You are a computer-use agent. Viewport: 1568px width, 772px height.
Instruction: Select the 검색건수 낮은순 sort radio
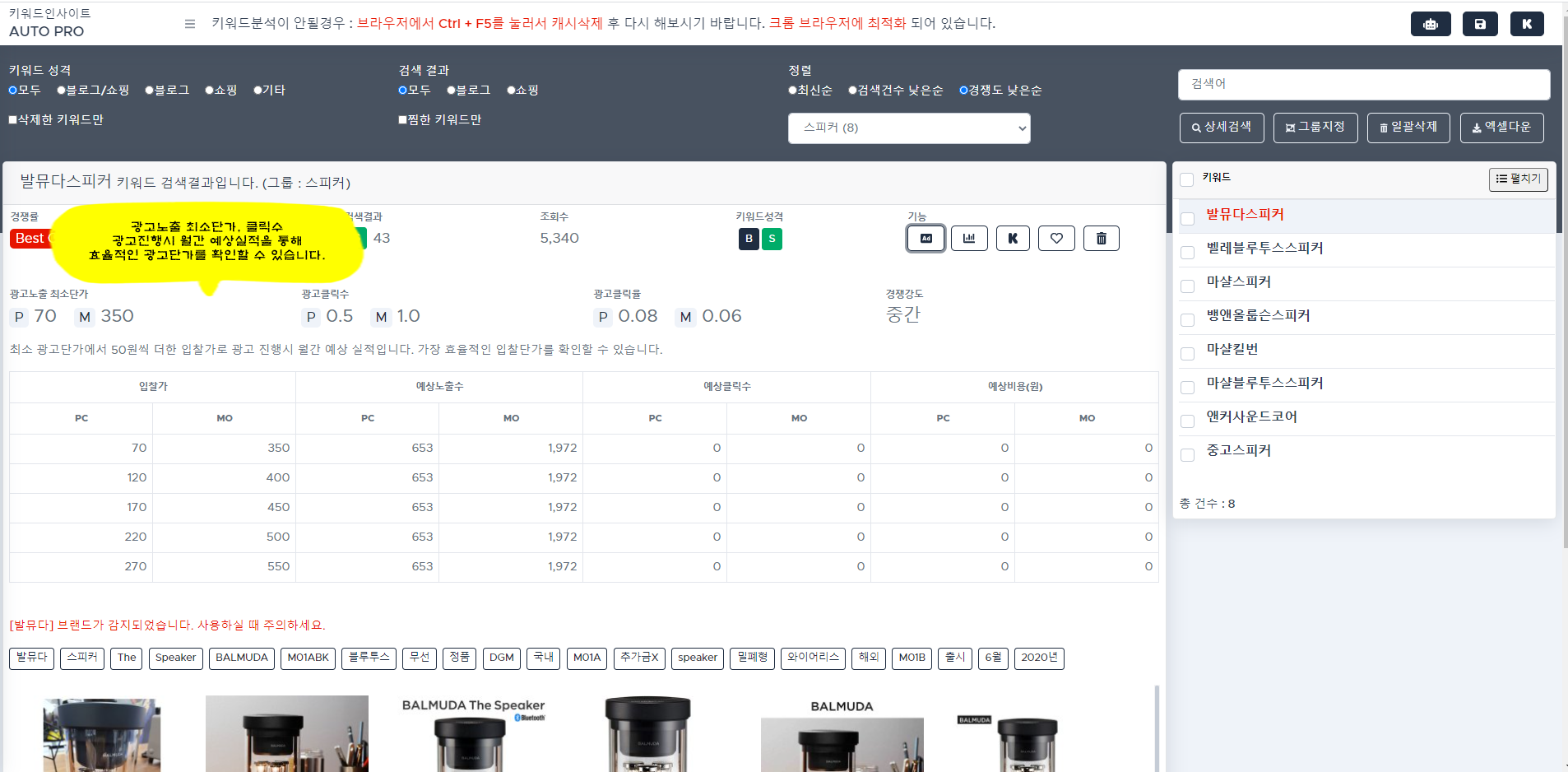point(853,91)
